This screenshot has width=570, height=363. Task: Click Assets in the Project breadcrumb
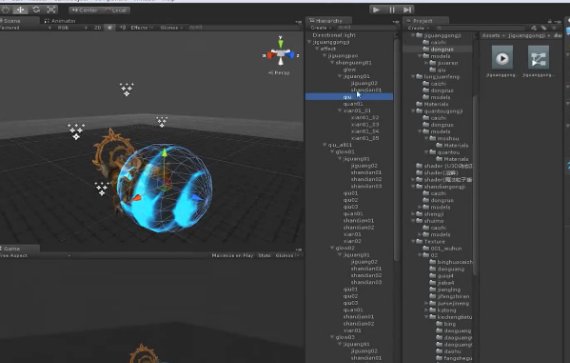[x=491, y=35]
